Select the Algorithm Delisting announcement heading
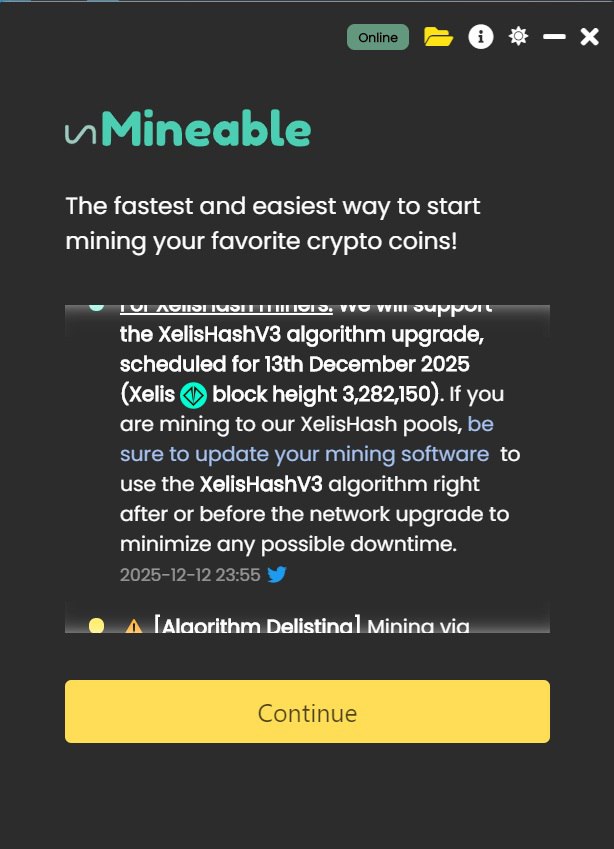The width and height of the screenshot is (614, 849). pos(257,627)
